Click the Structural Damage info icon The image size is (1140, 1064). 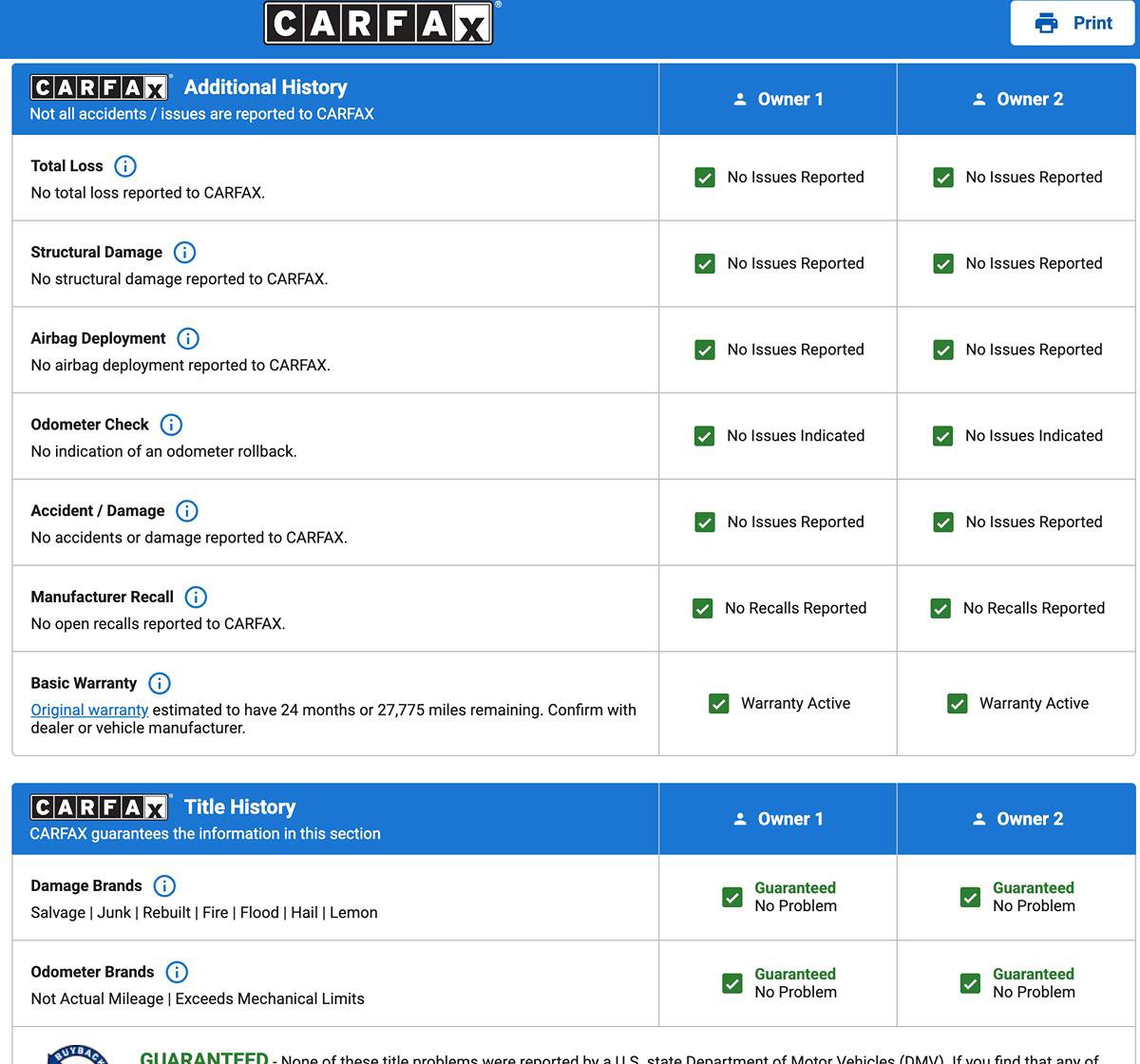[x=184, y=253]
